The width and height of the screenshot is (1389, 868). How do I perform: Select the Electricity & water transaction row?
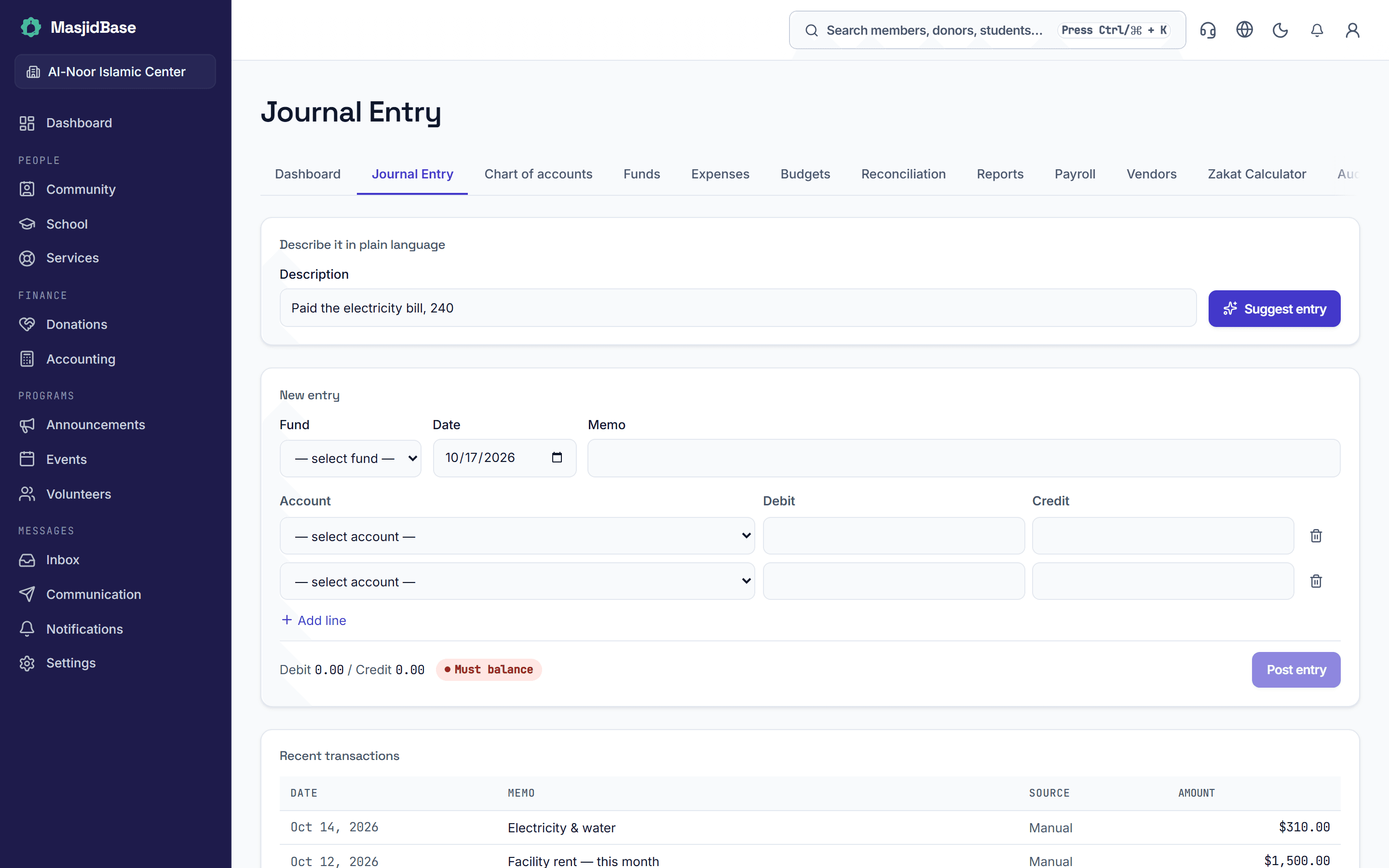click(810, 827)
